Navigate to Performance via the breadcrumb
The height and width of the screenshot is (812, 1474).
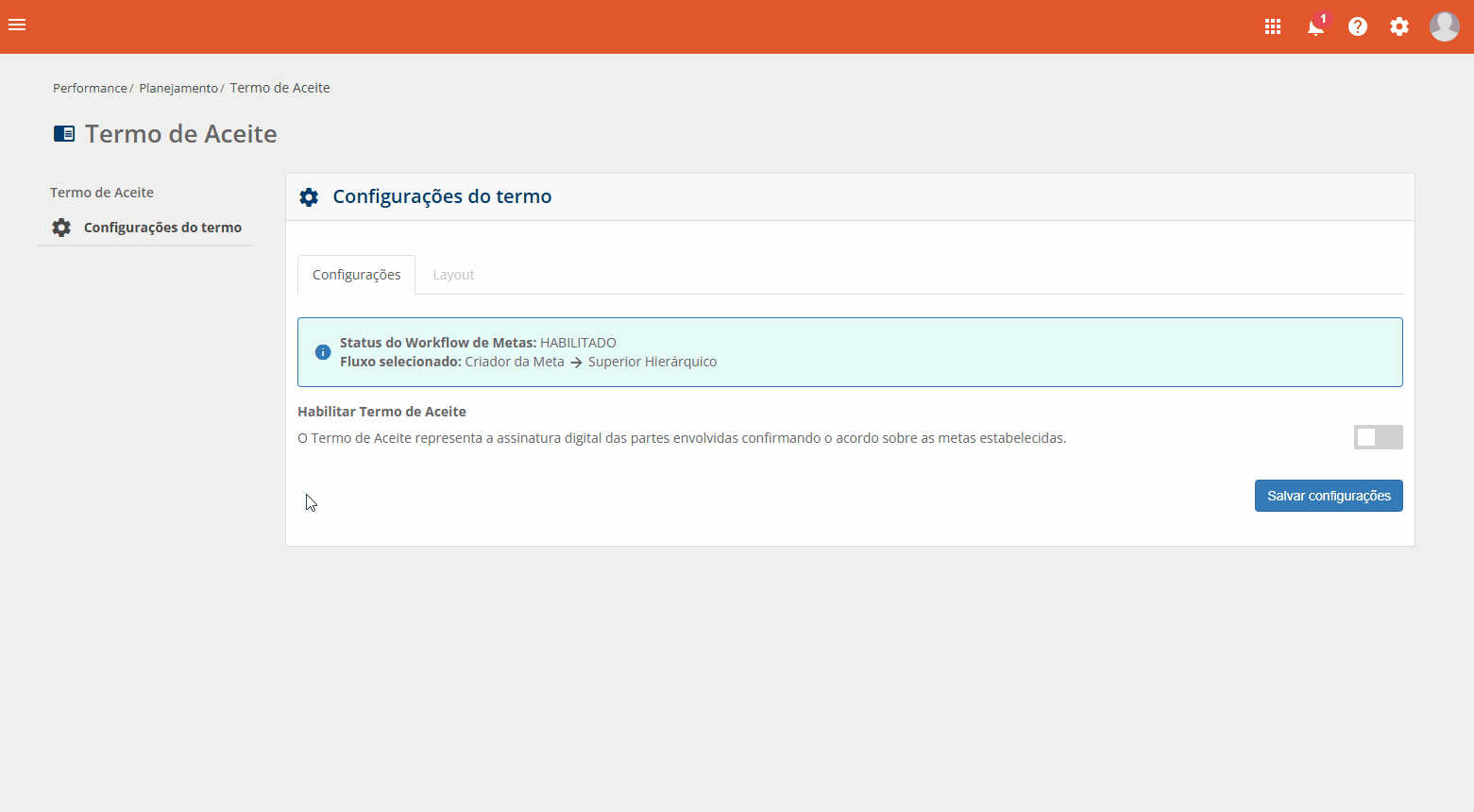pos(89,87)
